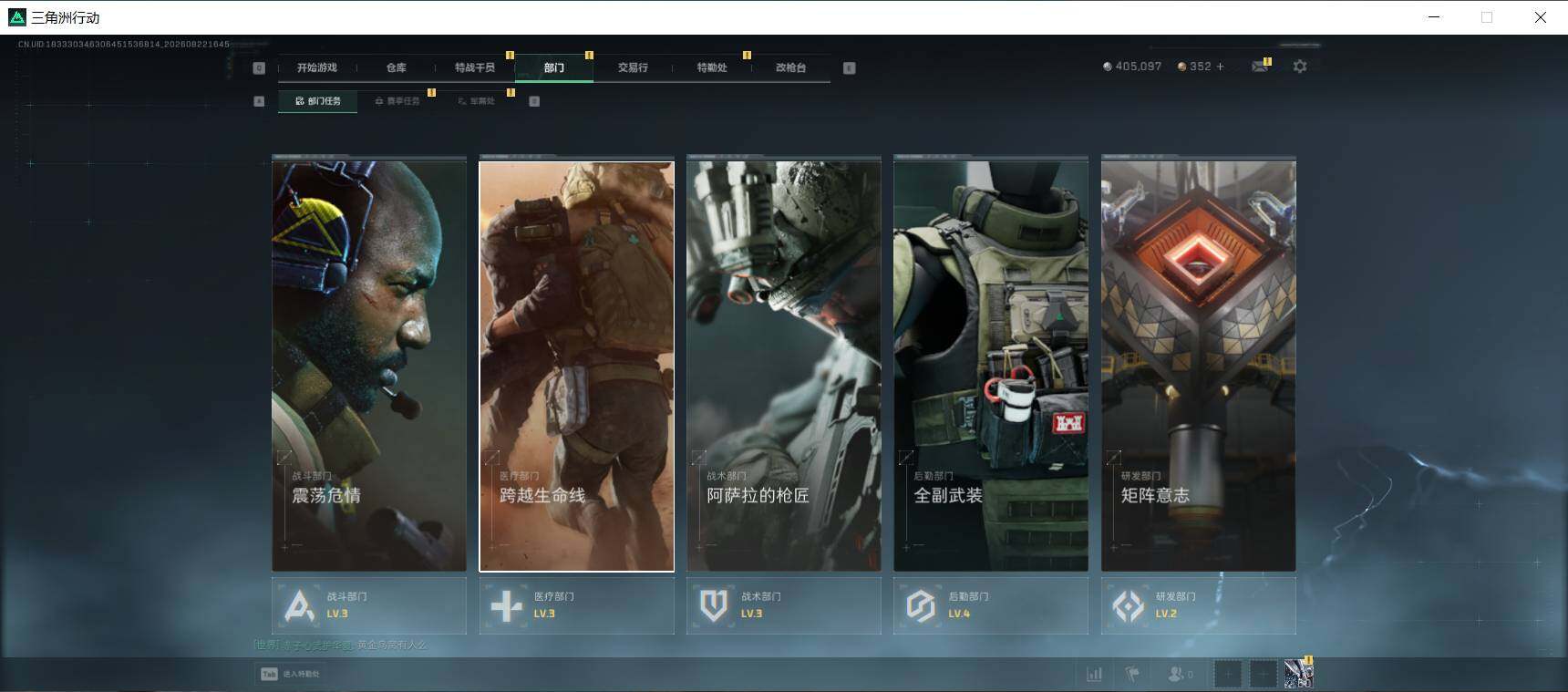The height and width of the screenshot is (692, 1568).
Task: Click the logistics department hexagon icon
Action: pyautogui.click(x=921, y=605)
